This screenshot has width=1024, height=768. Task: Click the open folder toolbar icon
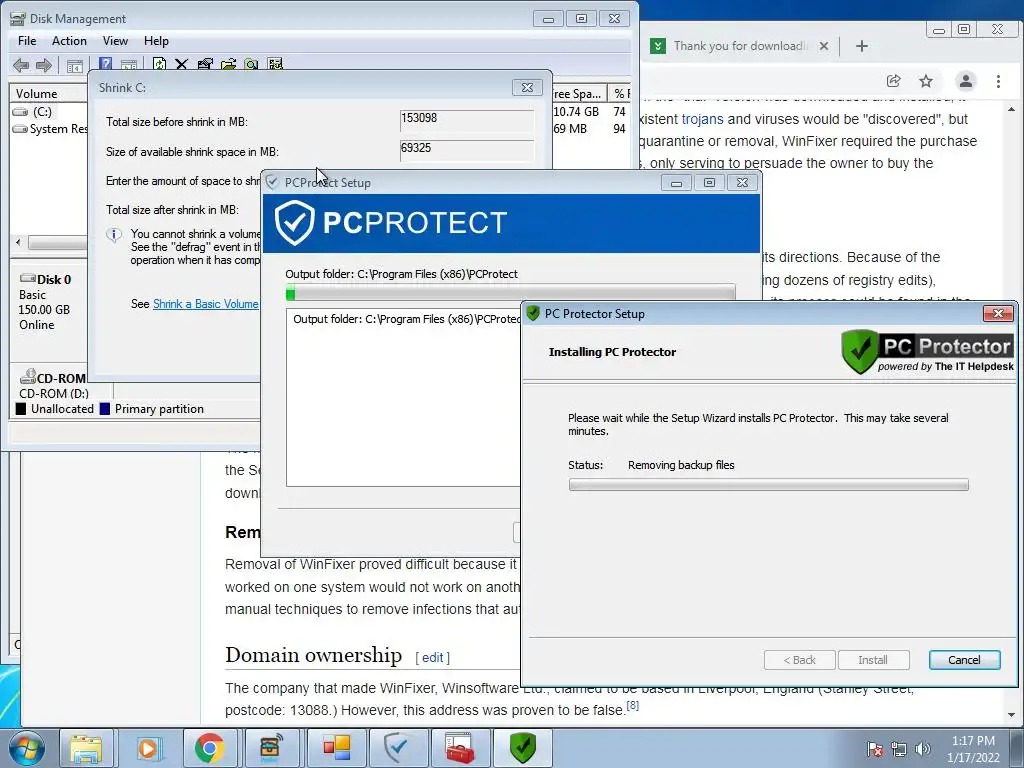pyautogui.click(x=229, y=64)
